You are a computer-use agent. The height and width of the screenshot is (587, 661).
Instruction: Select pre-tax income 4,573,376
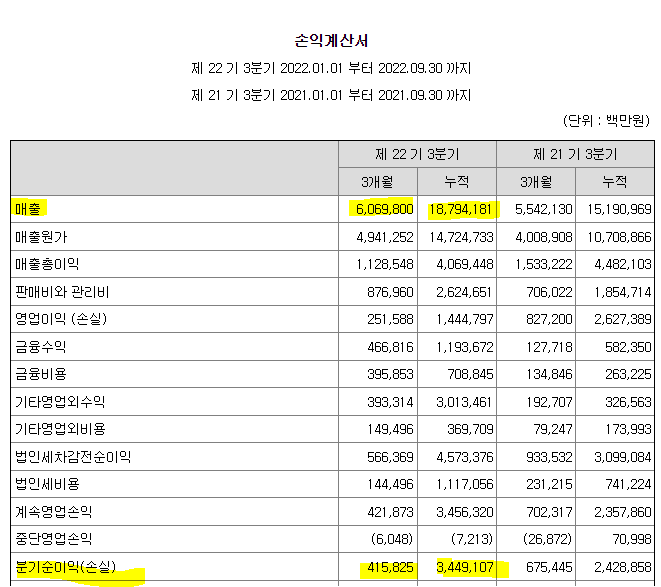(464, 457)
